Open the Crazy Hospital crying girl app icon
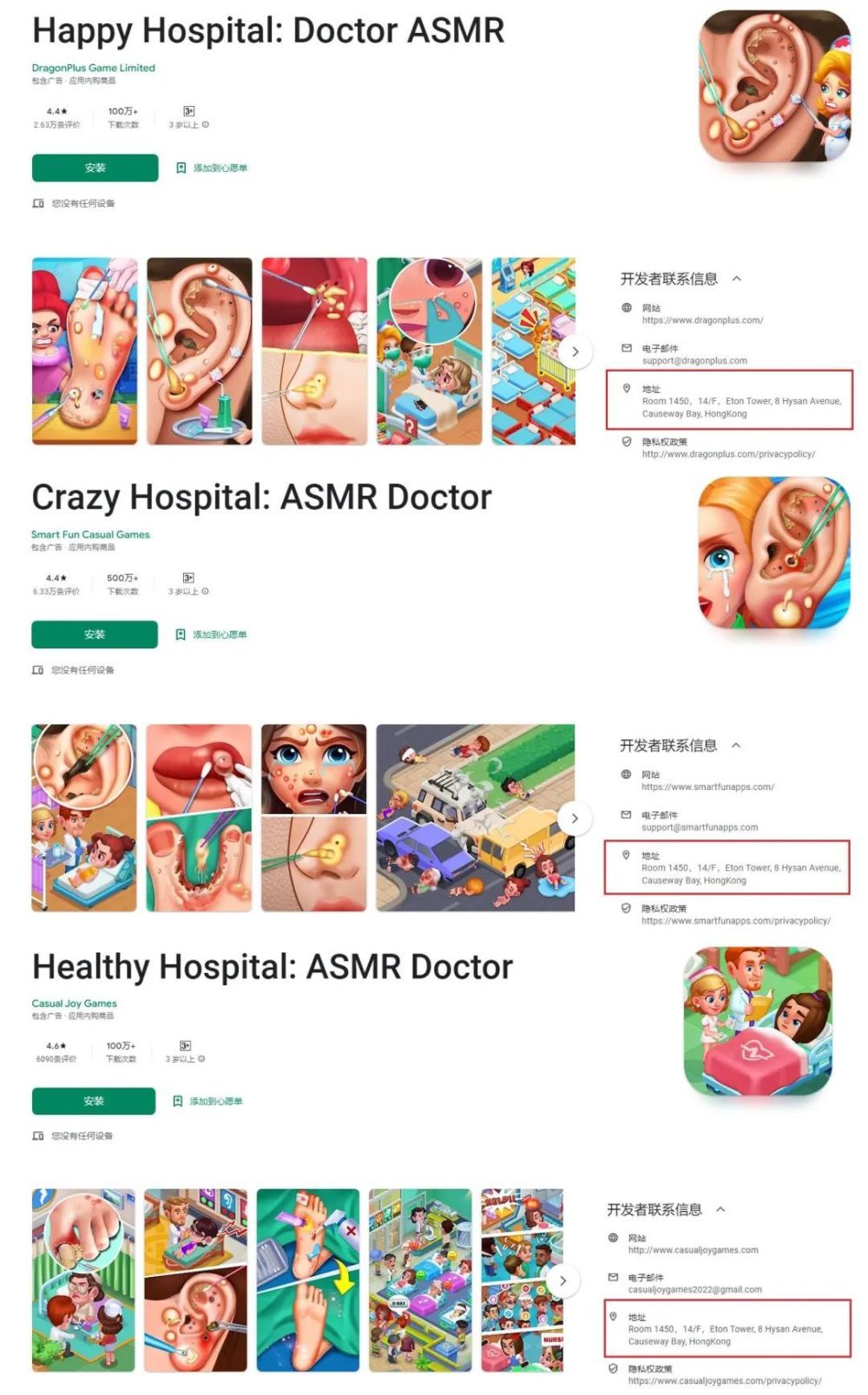The width and height of the screenshot is (868, 1395). pyautogui.click(x=774, y=553)
